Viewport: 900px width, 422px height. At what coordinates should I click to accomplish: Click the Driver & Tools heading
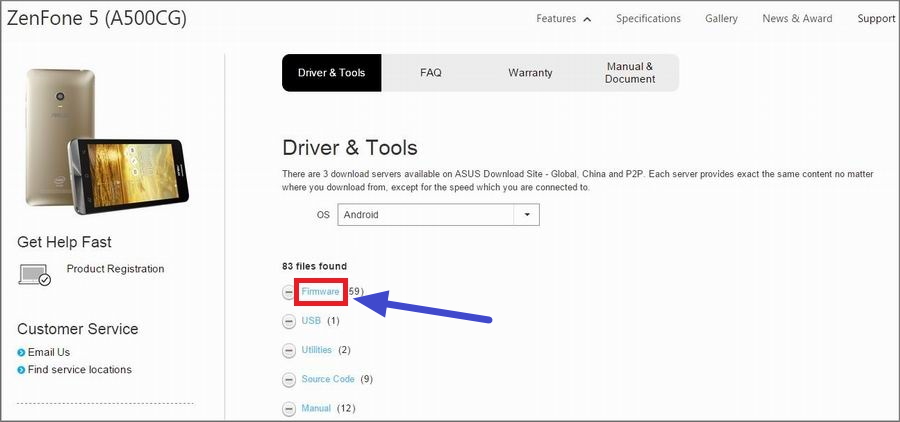pyautogui.click(x=350, y=148)
